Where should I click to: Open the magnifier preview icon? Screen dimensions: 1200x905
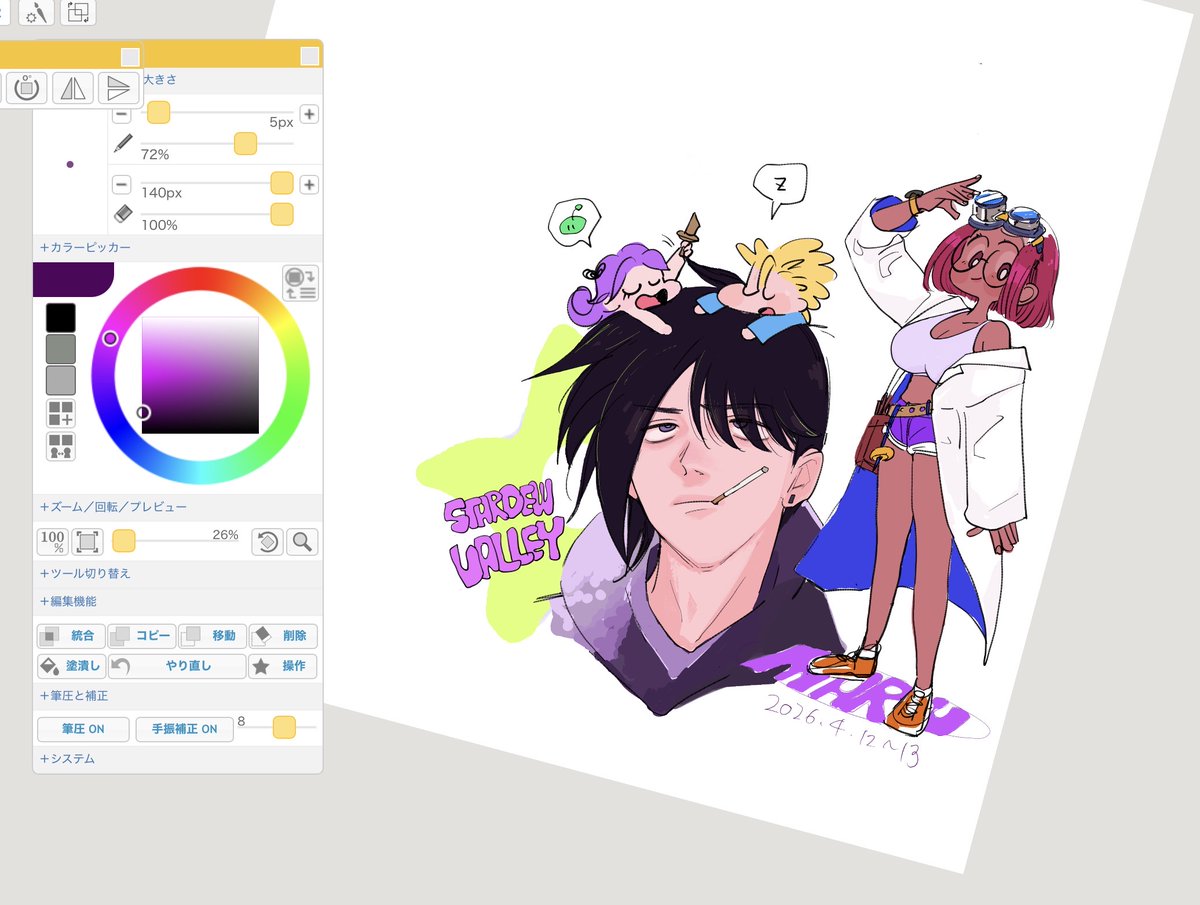[302, 542]
